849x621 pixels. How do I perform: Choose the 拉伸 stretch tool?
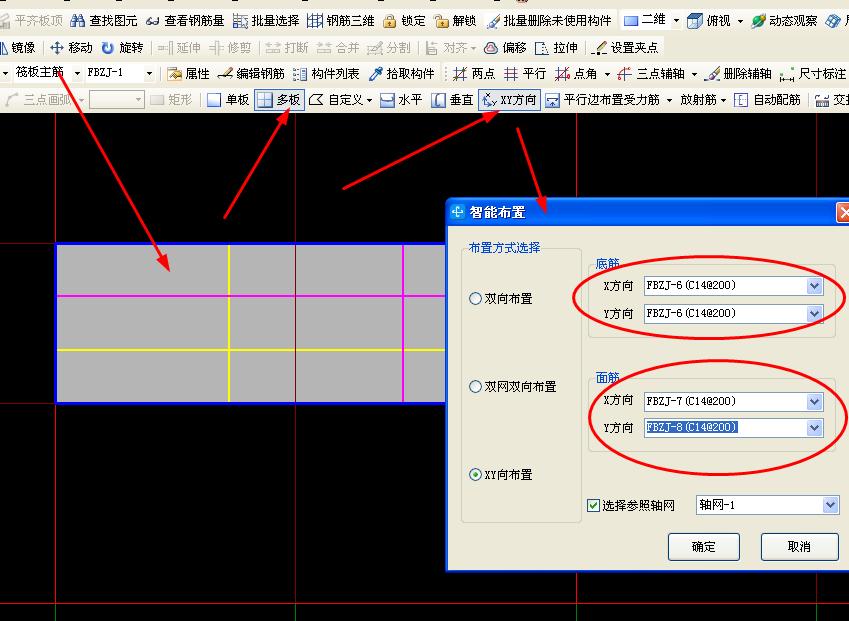pyautogui.click(x=556, y=48)
